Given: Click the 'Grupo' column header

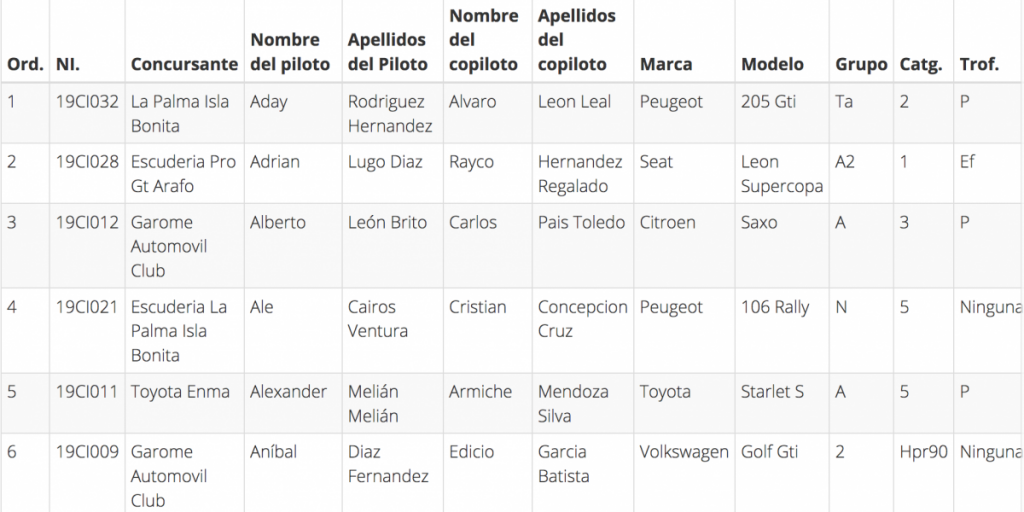Looking at the screenshot, I should [x=861, y=64].
